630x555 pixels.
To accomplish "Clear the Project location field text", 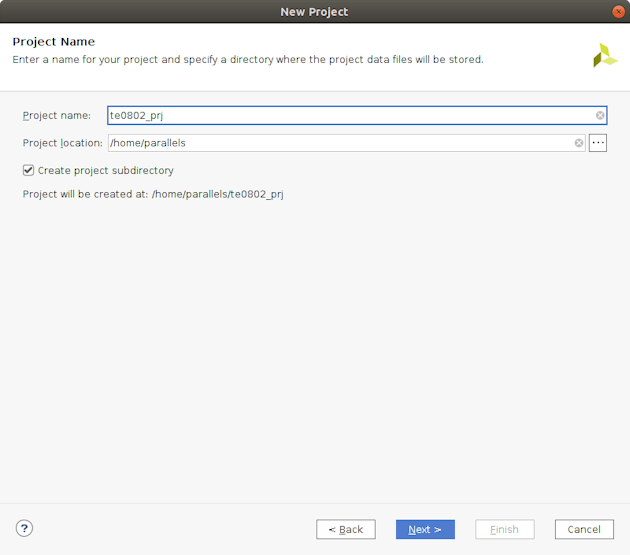I will pos(579,143).
